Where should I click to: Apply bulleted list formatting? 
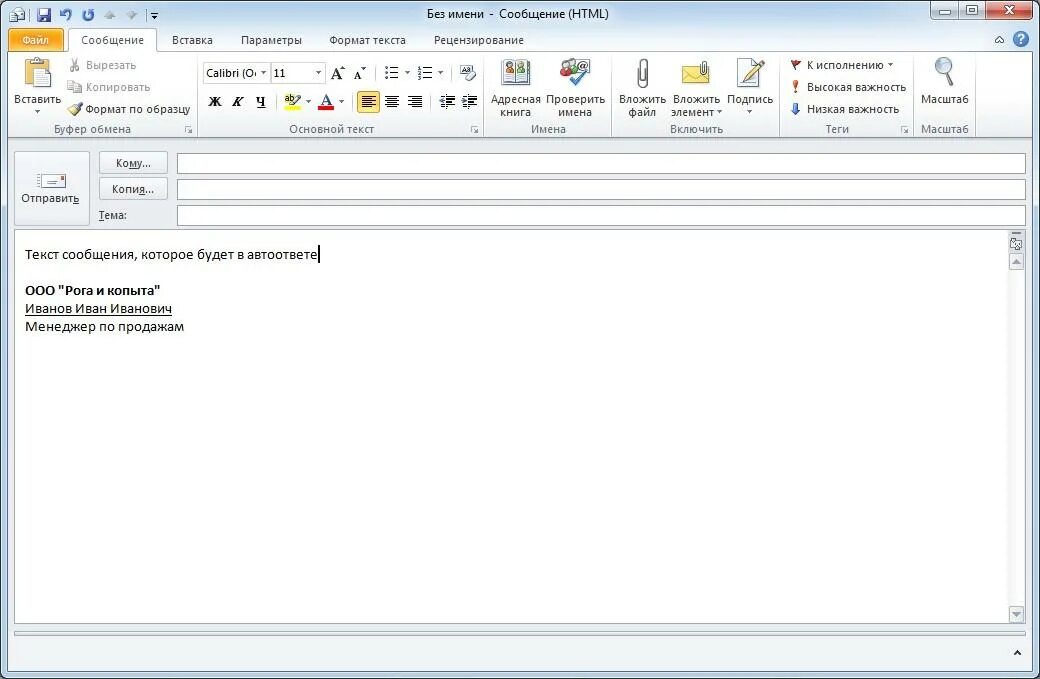391,73
